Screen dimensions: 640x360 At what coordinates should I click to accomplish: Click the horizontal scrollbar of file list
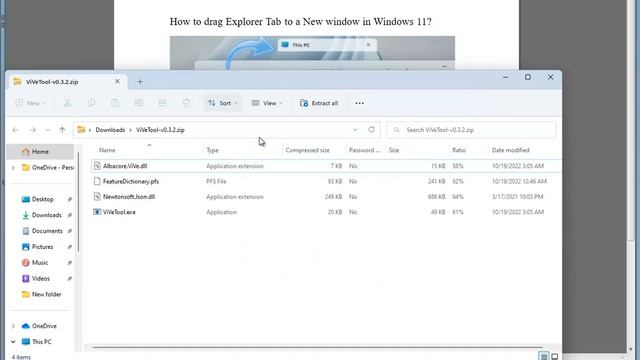(318, 347)
